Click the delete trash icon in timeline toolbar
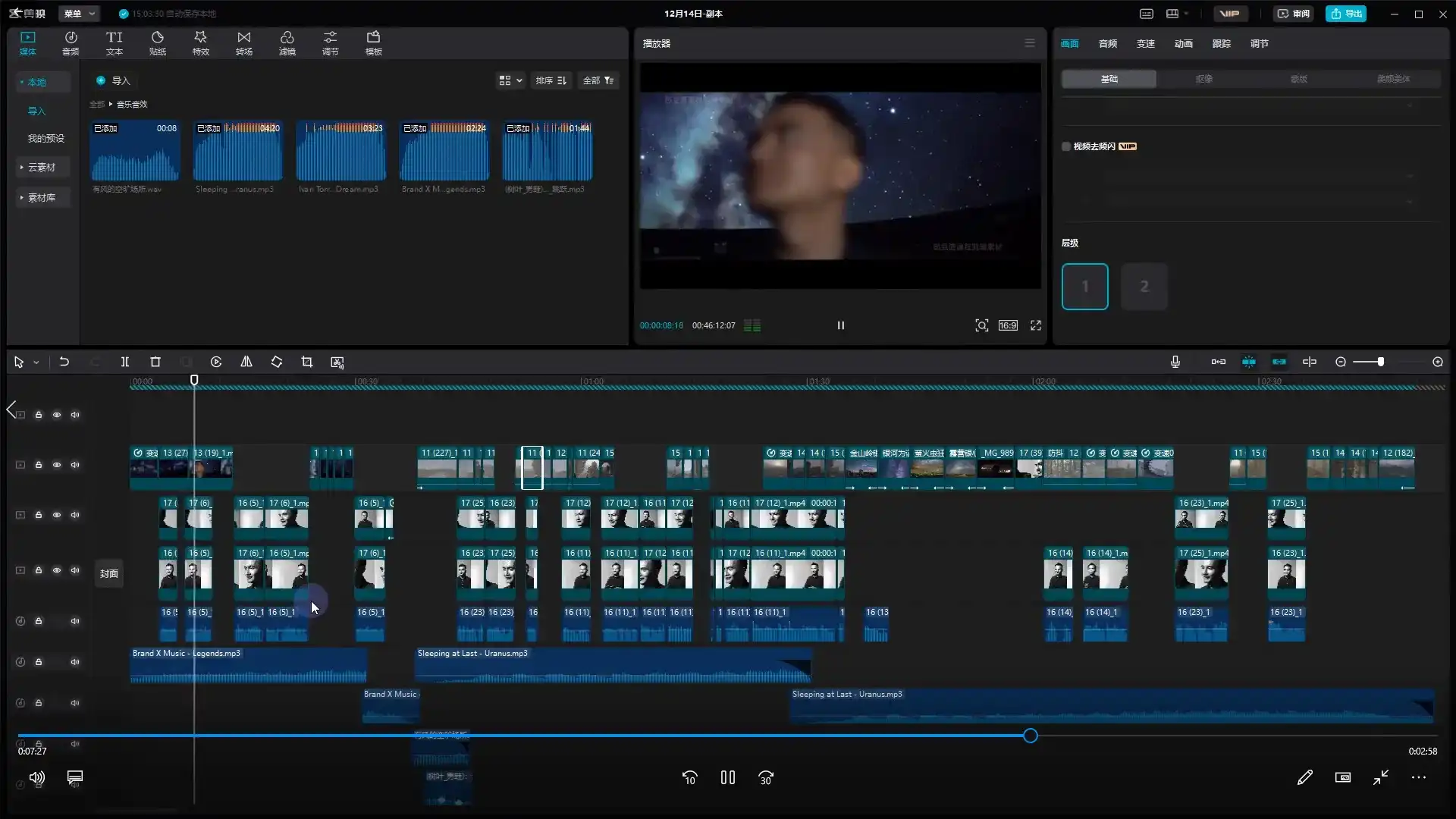 [155, 362]
